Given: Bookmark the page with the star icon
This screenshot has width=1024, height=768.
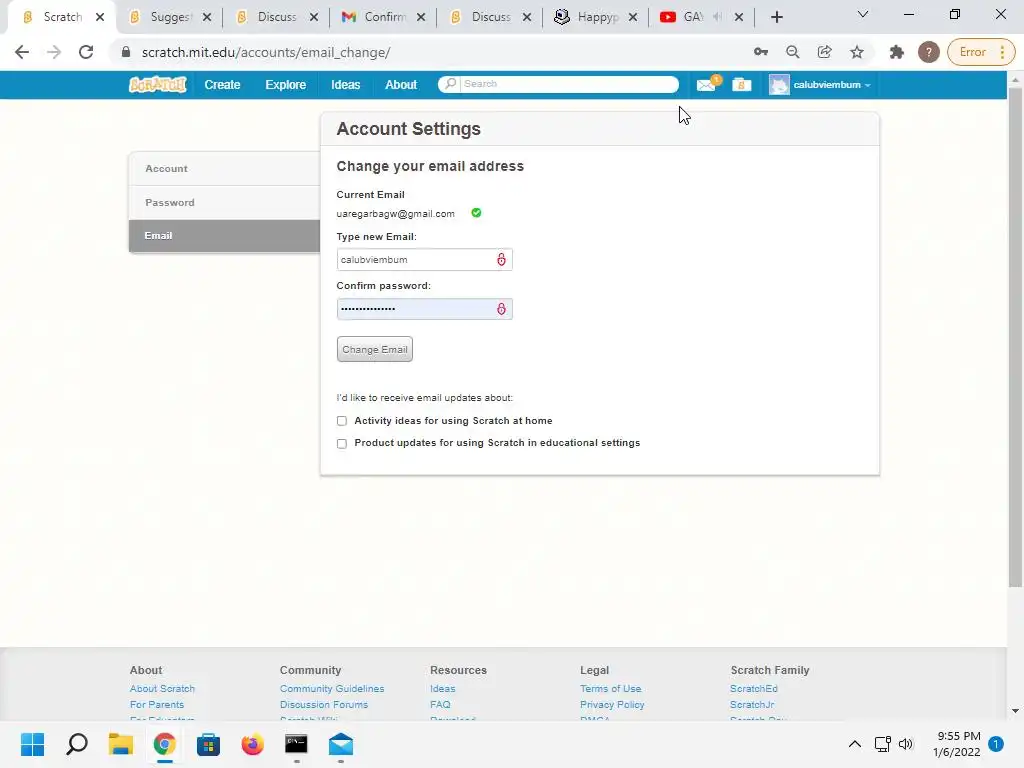Looking at the screenshot, I should coord(857,52).
